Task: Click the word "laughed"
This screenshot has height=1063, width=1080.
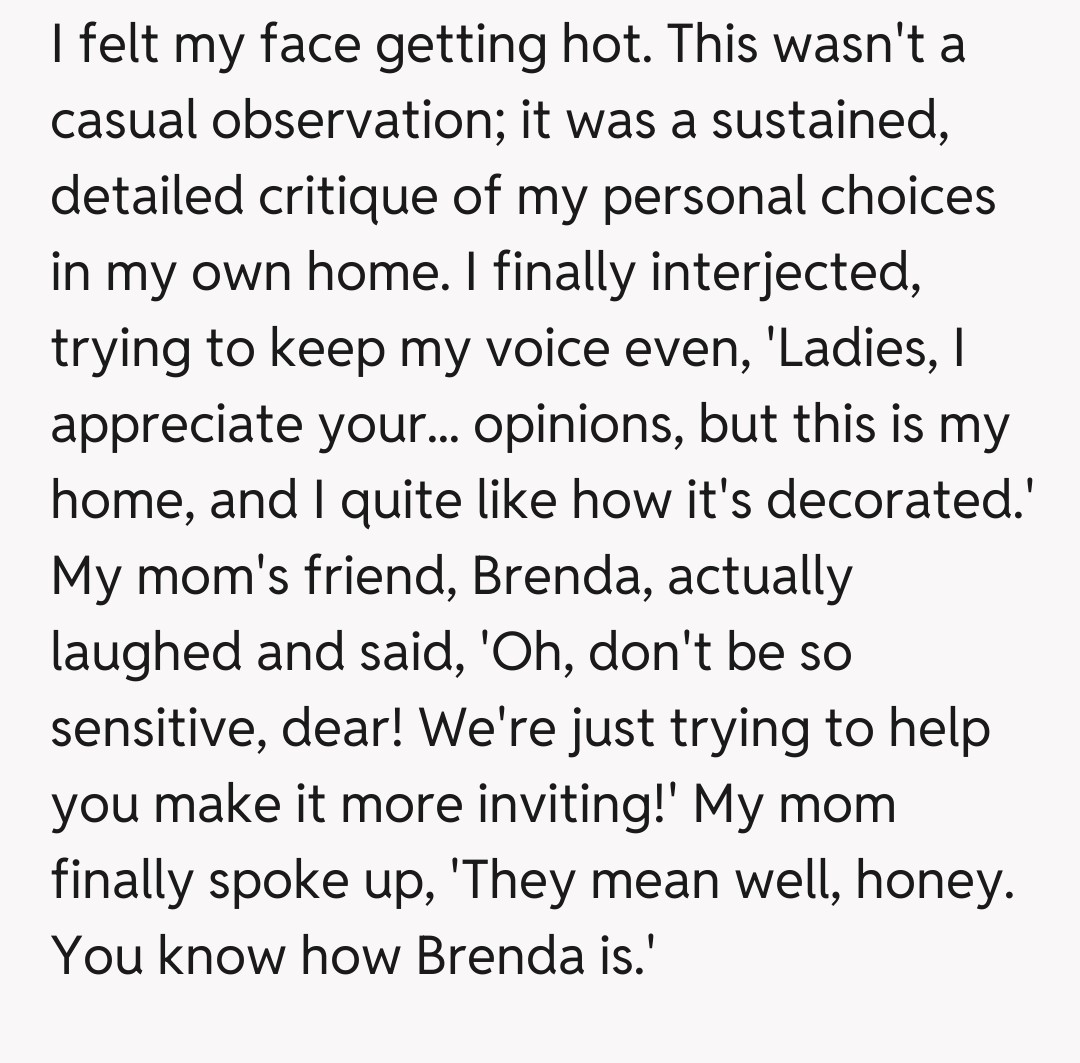Action: pos(146,652)
